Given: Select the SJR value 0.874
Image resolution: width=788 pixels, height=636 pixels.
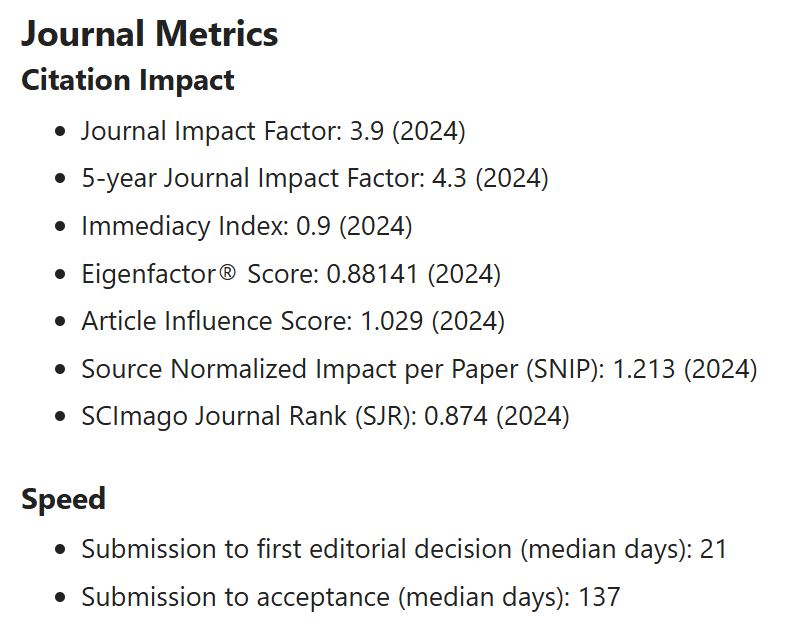Looking at the screenshot, I should 456,416.
